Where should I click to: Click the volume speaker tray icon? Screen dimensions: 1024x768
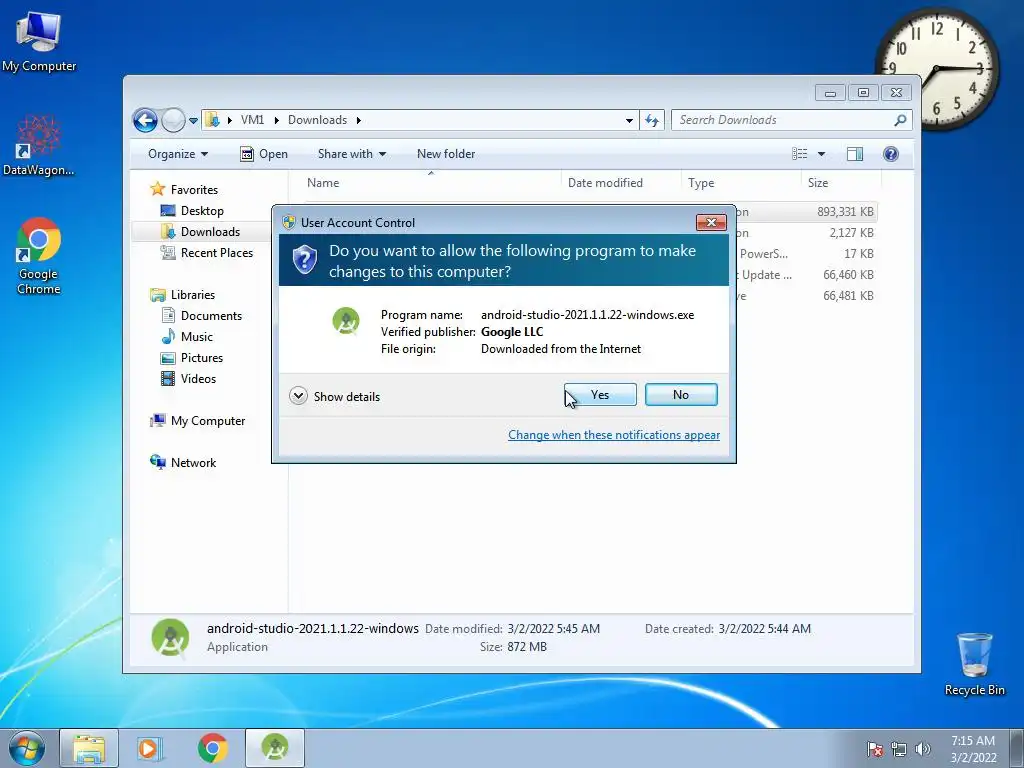(x=922, y=749)
